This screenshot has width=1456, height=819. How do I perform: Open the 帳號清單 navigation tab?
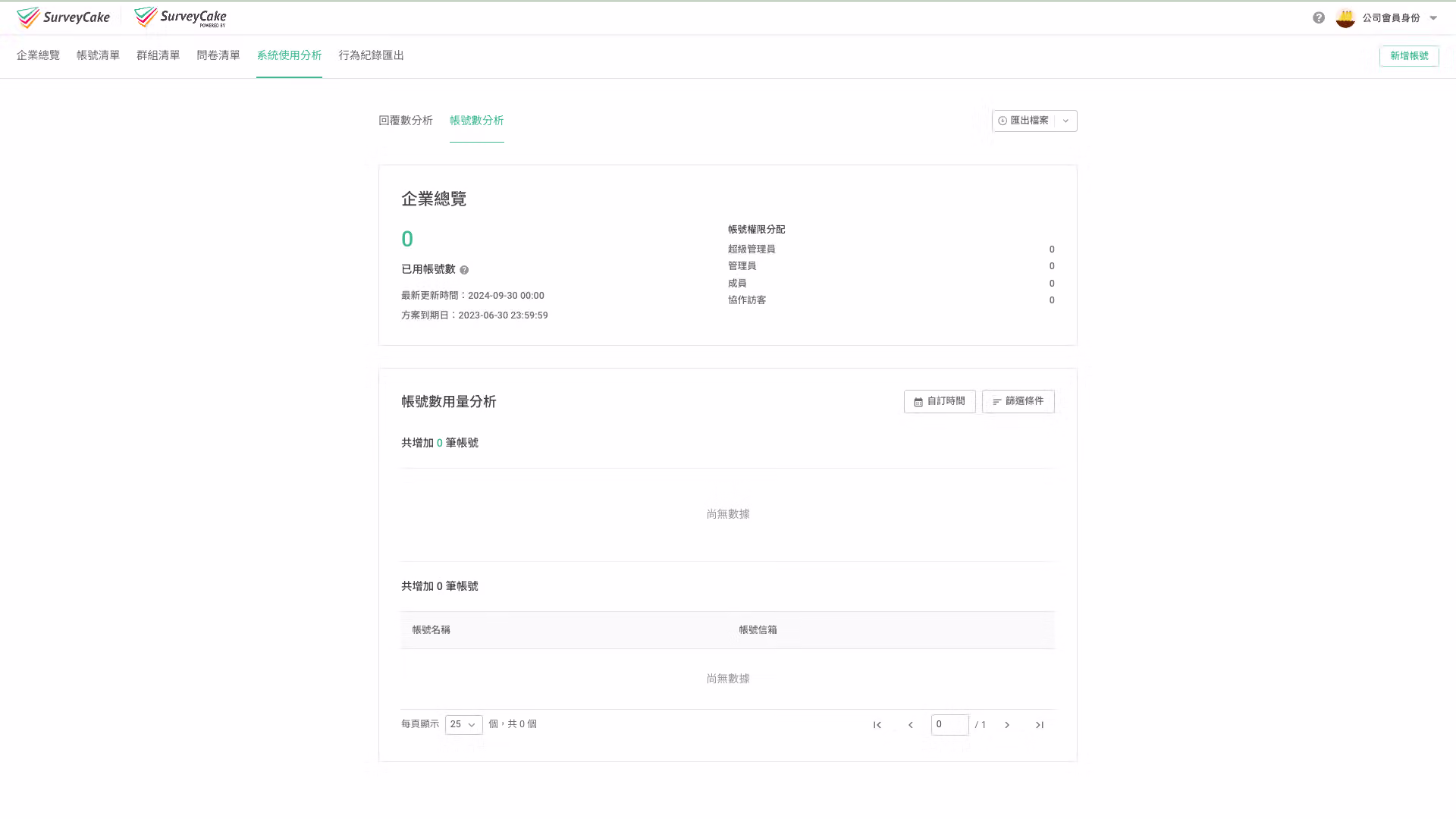click(x=98, y=55)
